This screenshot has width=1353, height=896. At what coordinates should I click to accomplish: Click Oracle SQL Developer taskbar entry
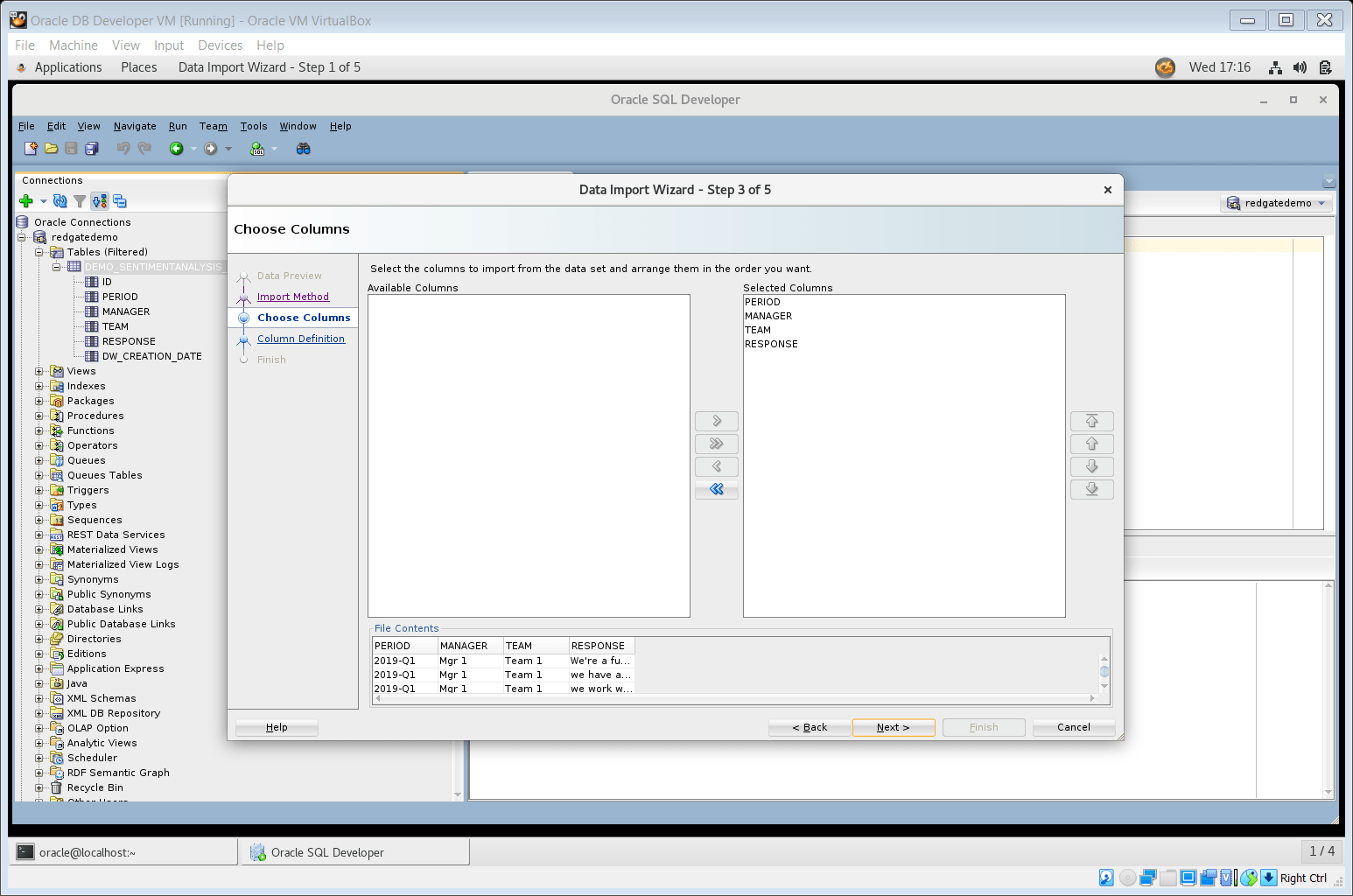point(355,852)
